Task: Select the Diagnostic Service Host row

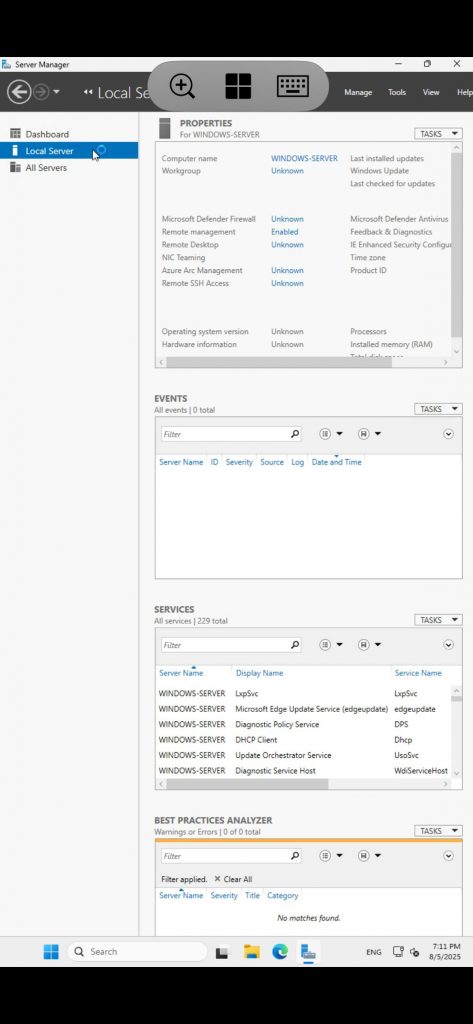Action: (303, 771)
